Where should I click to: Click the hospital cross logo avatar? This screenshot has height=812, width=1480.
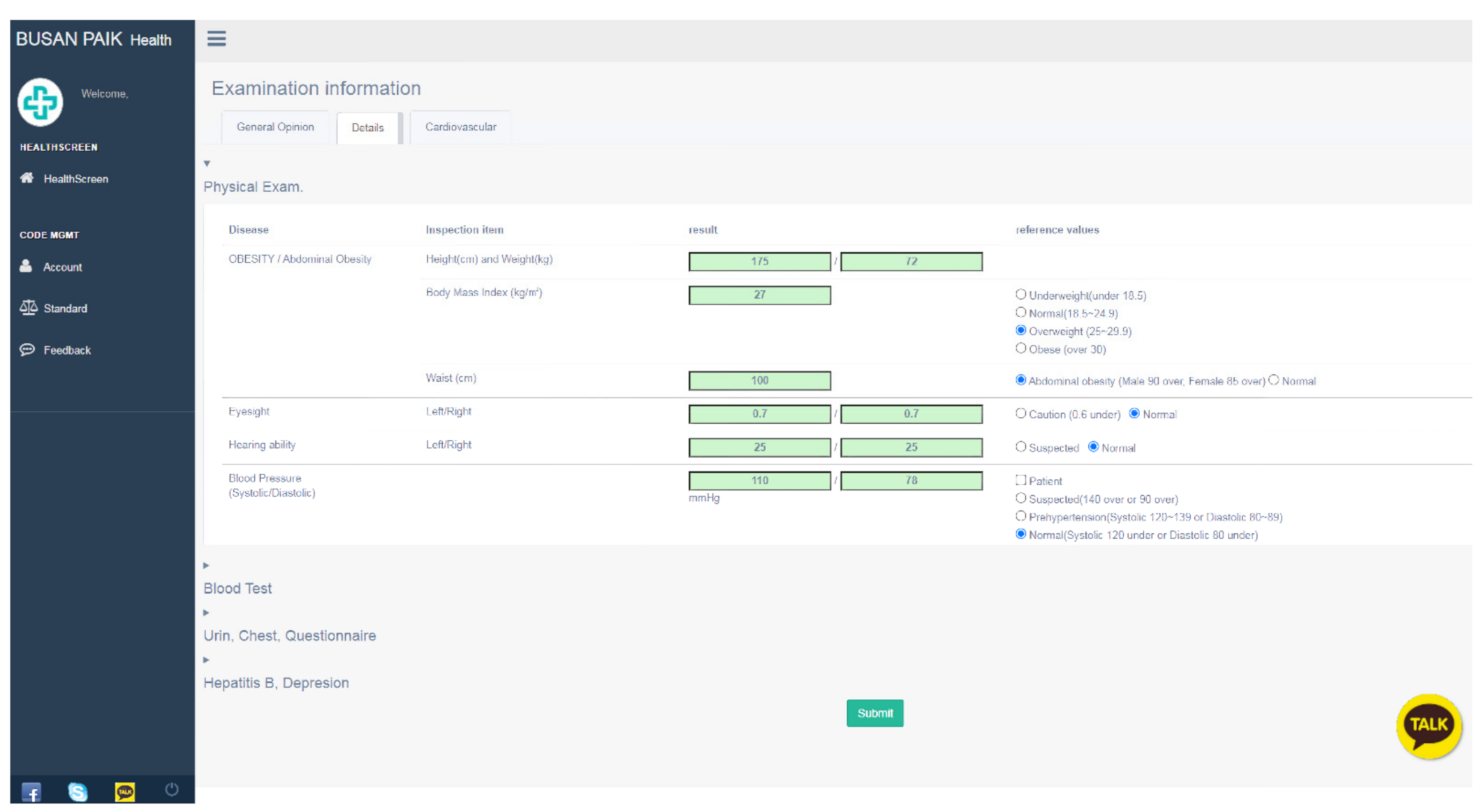(x=41, y=102)
